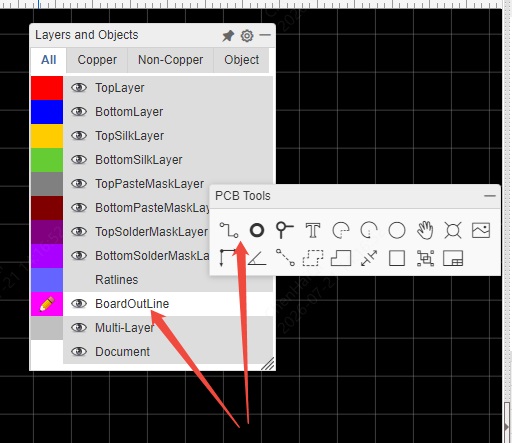Choose the Text tool in PCB Tools
The width and height of the screenshot is (512, 443).
coord(313,230)
